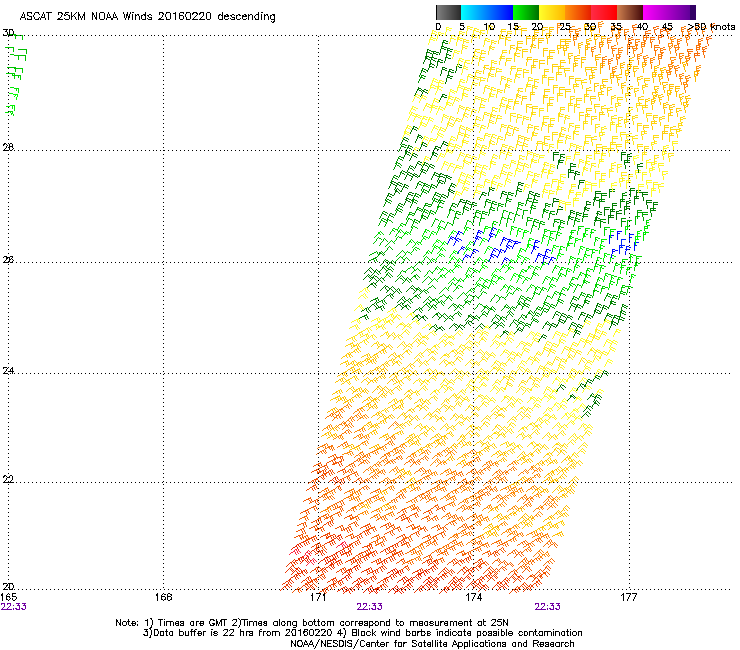Click the blue wind barb cluster near 174E

(500, 245)
